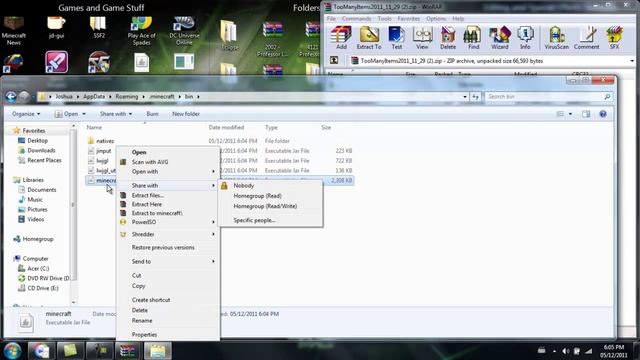This screenshot has height=360, width=640.
Task: Open the change view dropdown arrow
Action: point(570,114)
